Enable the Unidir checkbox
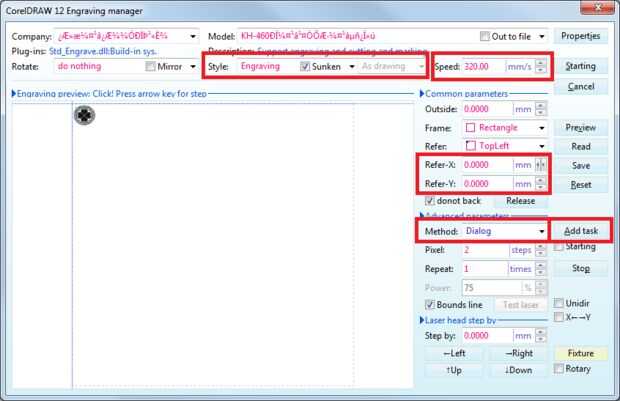620x401 pixels. point(559,303)
